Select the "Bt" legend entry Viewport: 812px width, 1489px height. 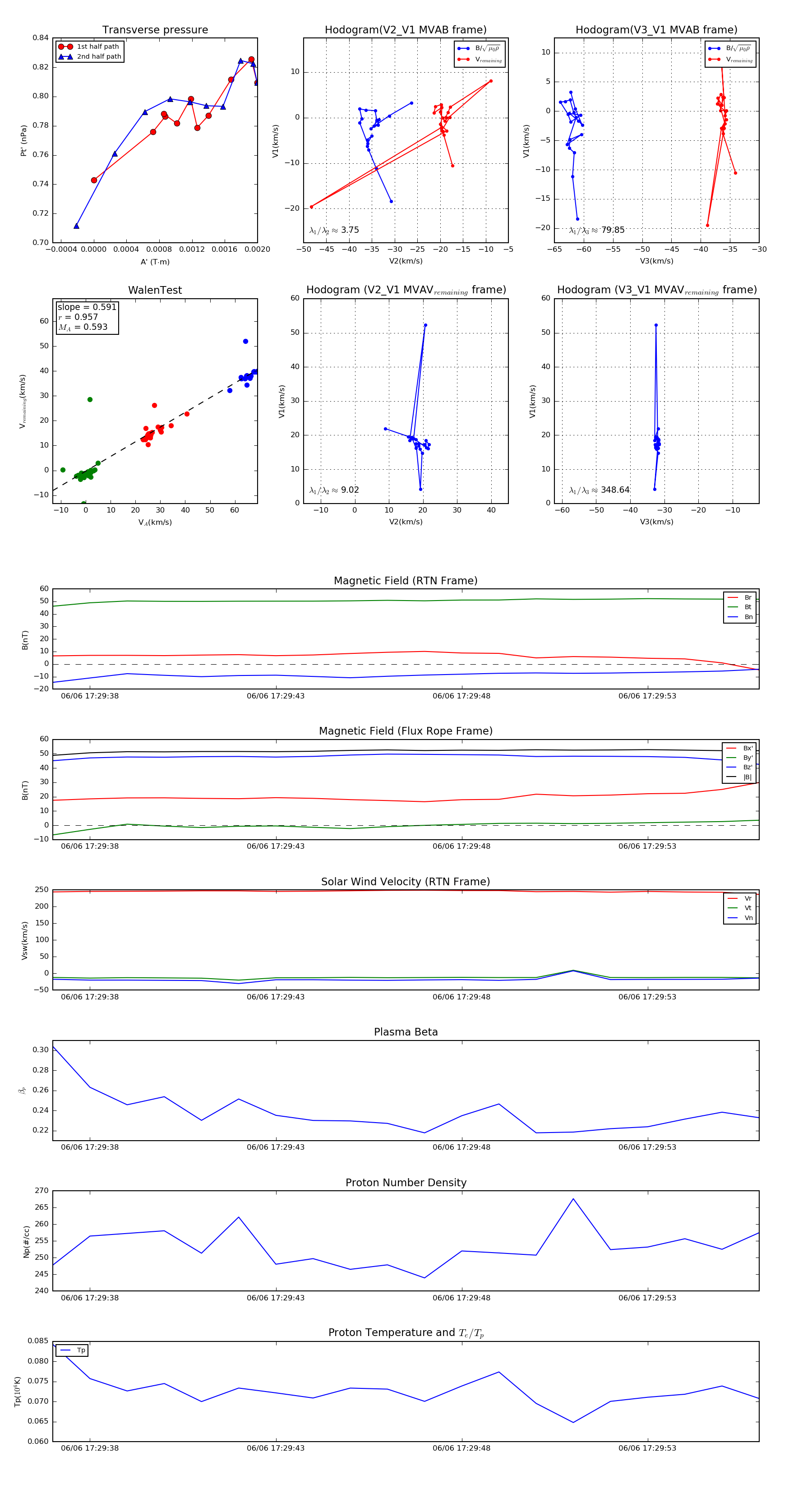click(740, 607)
